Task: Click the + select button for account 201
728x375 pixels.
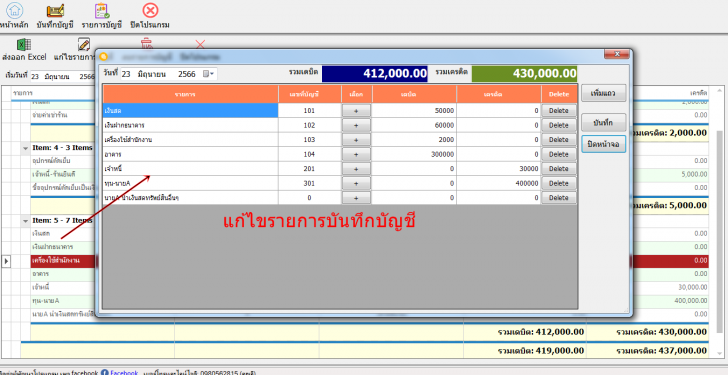Action: [x=356, y=169]
